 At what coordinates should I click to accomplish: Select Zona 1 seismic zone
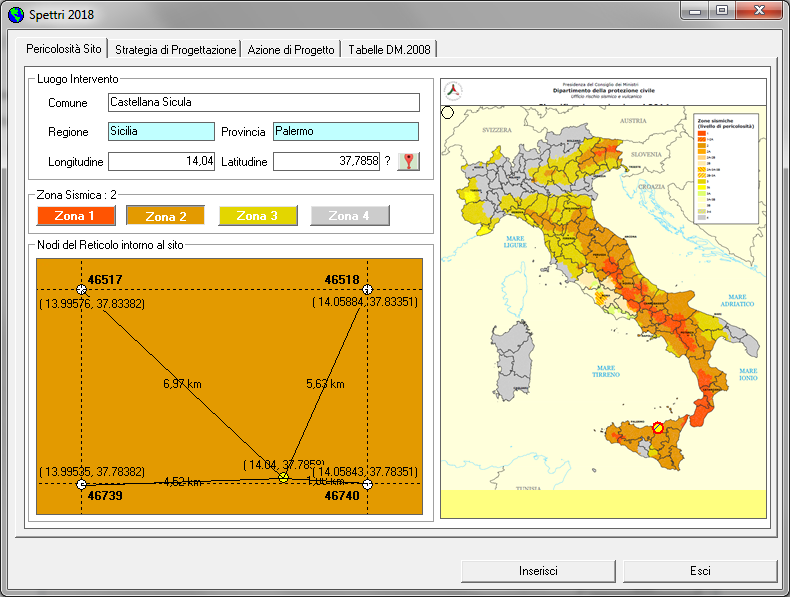pos(76,216)
